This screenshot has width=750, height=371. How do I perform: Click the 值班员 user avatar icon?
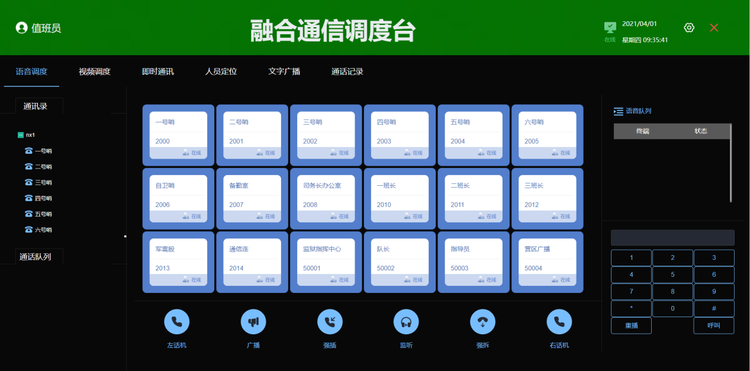click(x=21, y=28)
